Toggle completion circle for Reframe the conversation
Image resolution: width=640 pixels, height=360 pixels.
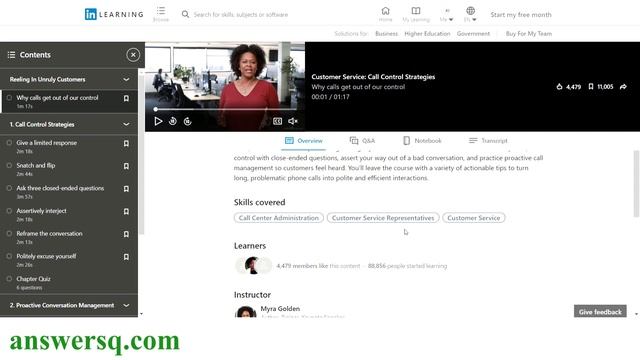tap(9, 233)
